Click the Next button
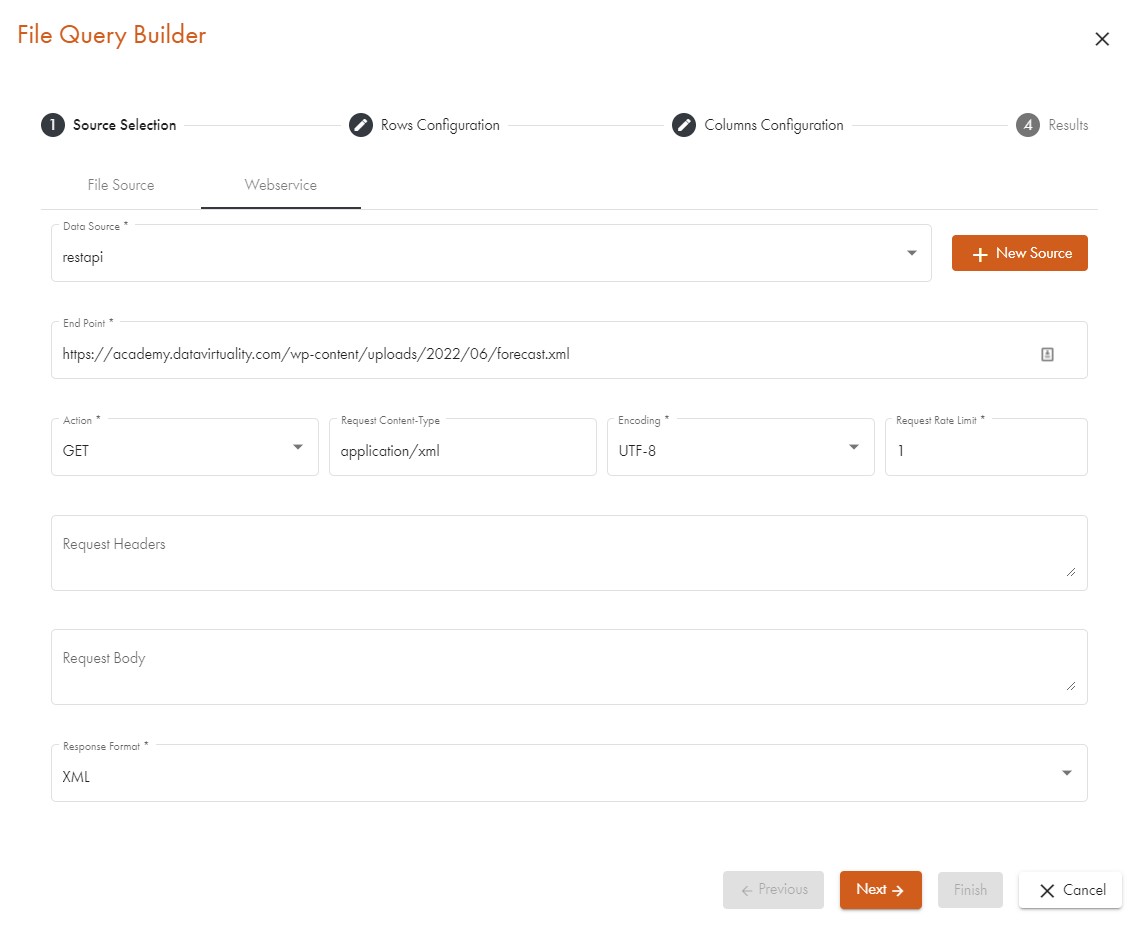The width and height of the screenshot is (1140, 929). pyautogui.click(x=880, y=890)
